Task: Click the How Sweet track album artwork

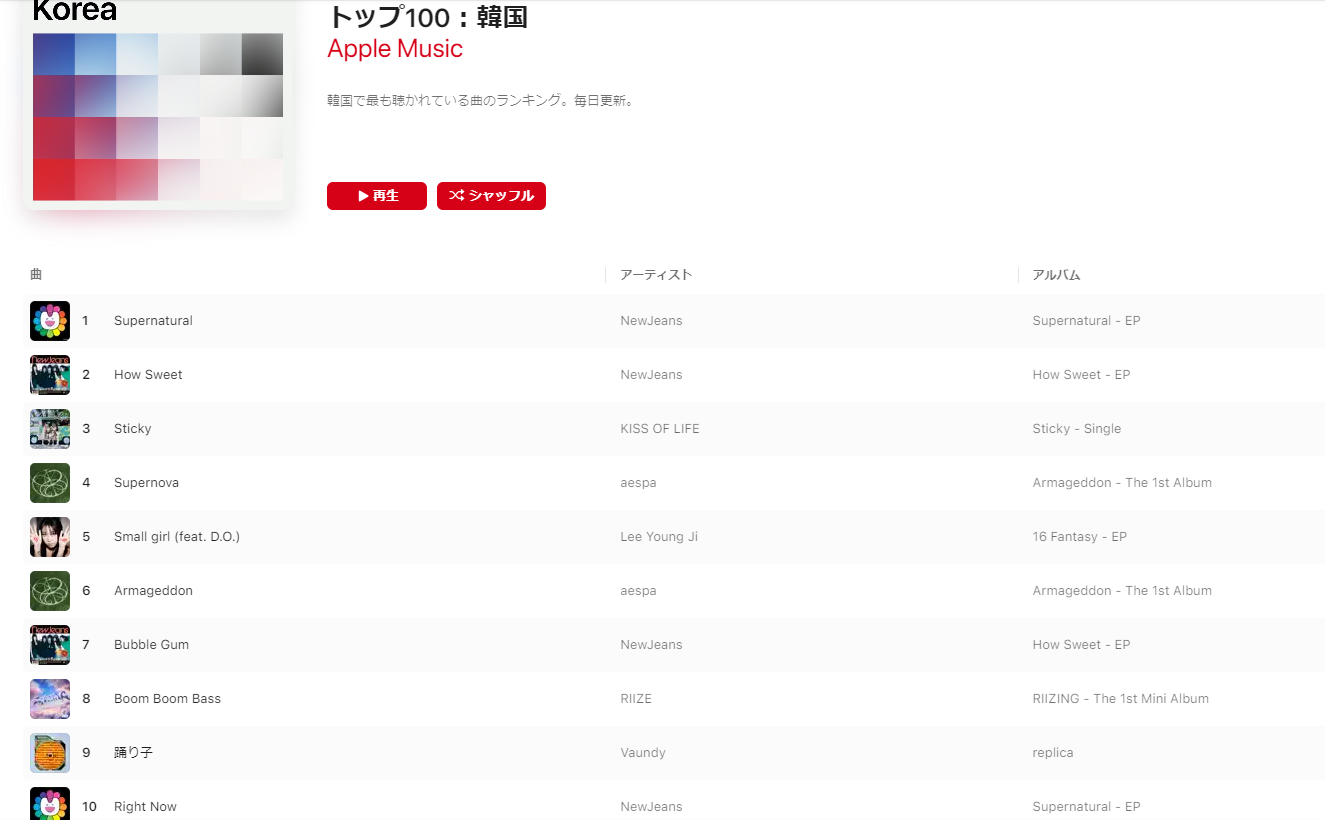Action: pos(50,375)
